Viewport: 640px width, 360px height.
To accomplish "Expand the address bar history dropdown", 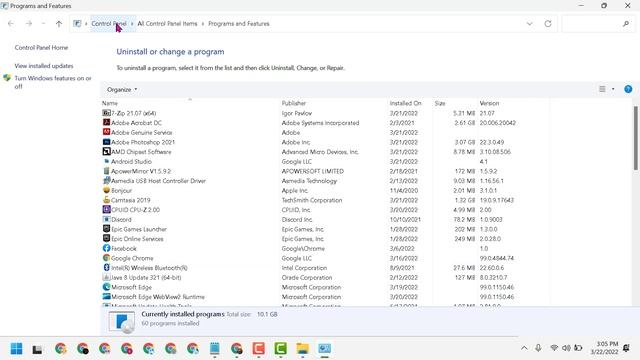I will [529, 24].
